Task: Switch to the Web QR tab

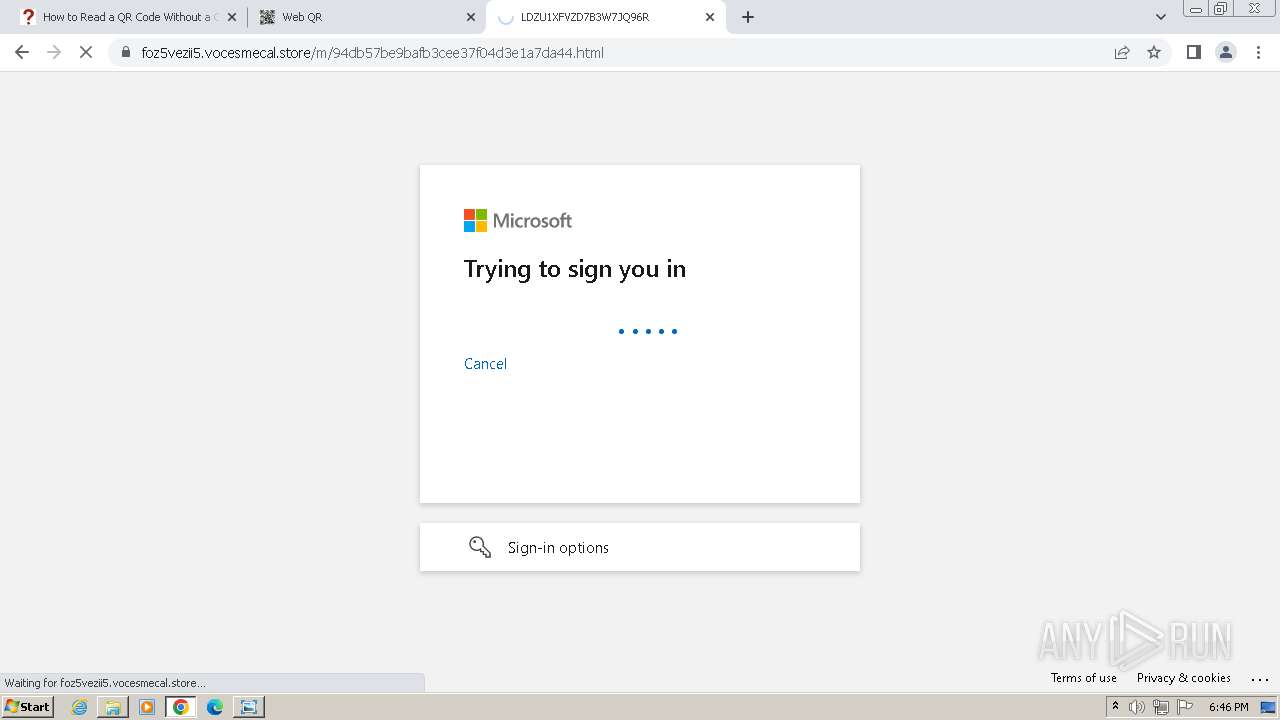Action: (x=367, y=17)
